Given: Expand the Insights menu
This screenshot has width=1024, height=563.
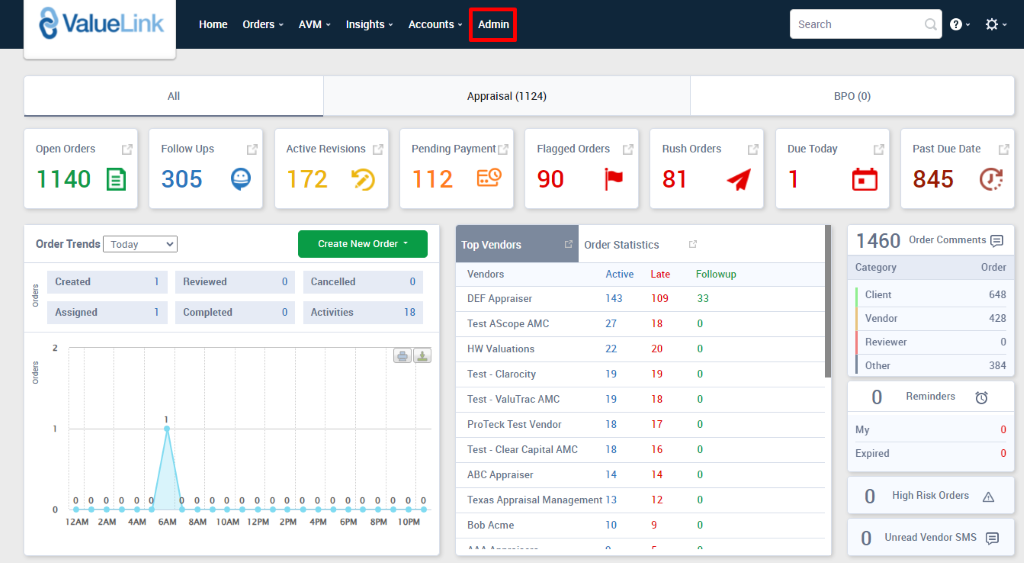Looking at the screenshot, I should 369,24.
